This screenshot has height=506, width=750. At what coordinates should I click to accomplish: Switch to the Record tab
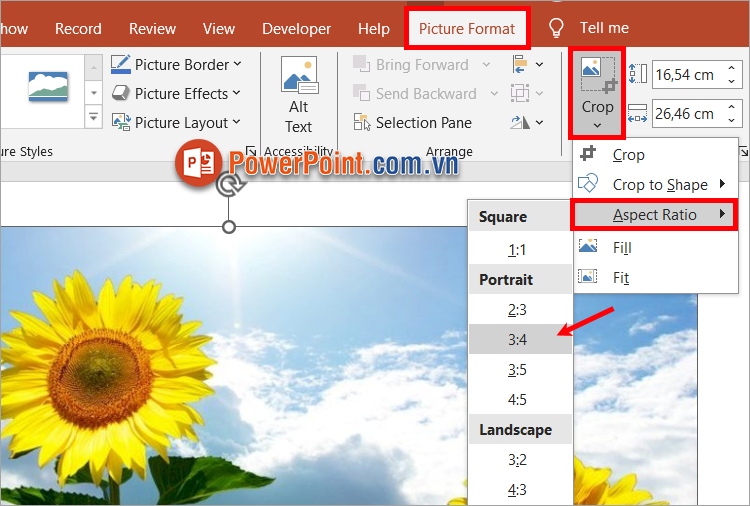[78, 29]
